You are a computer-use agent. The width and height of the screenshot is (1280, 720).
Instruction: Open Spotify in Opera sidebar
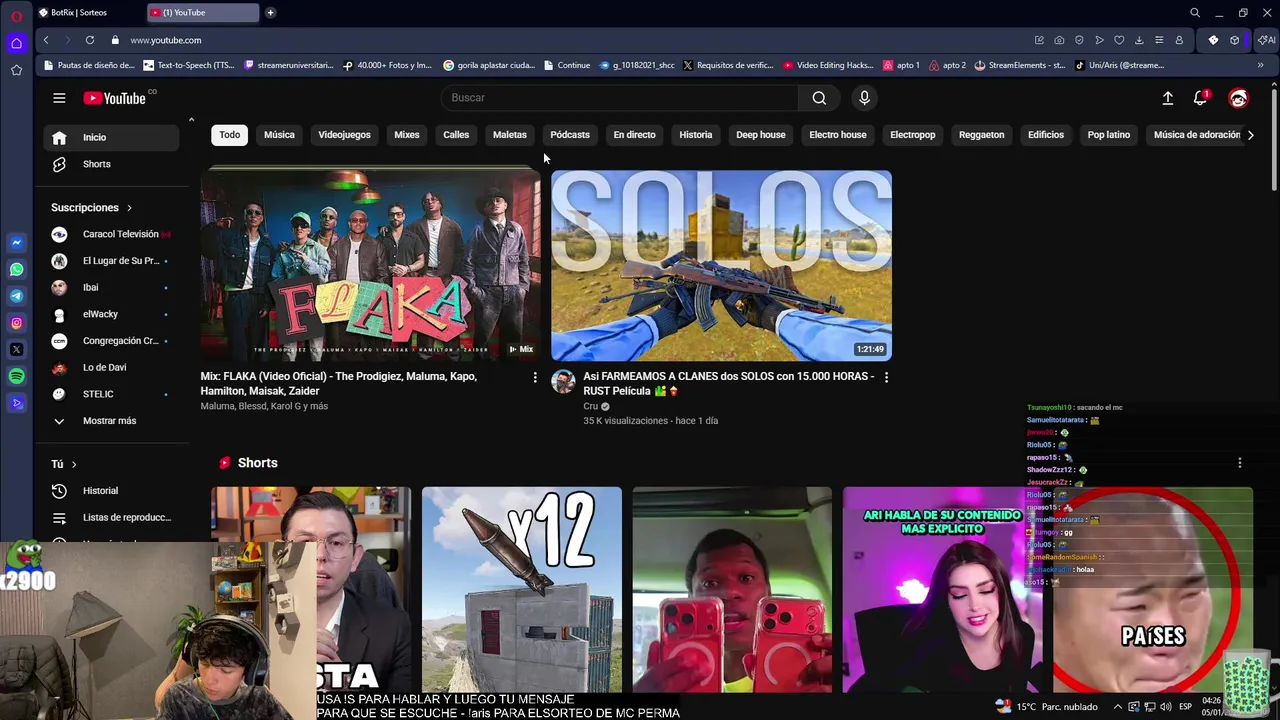[x=16, y=377]
